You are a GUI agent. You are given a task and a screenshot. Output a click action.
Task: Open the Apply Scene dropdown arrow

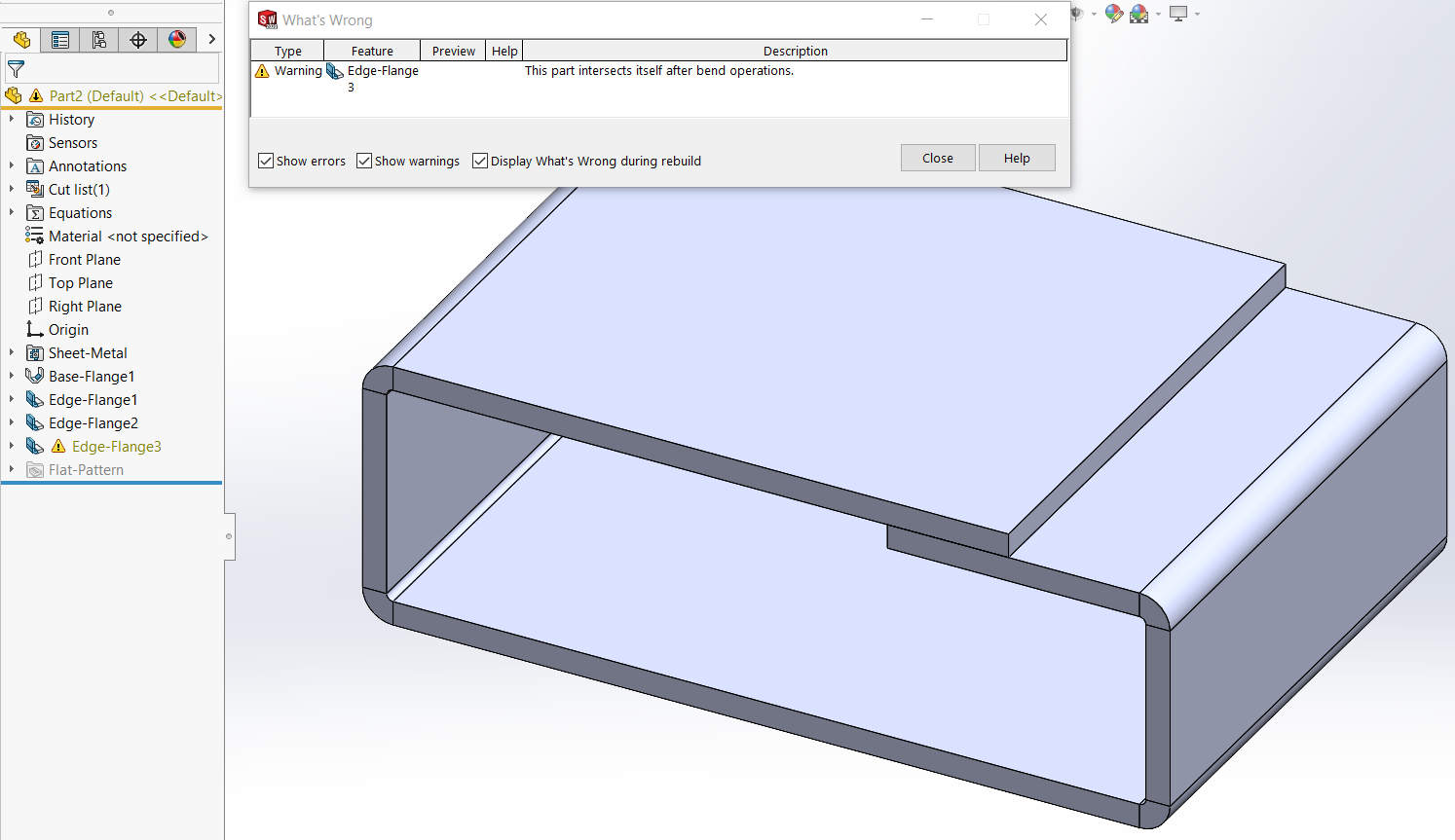1158,15
